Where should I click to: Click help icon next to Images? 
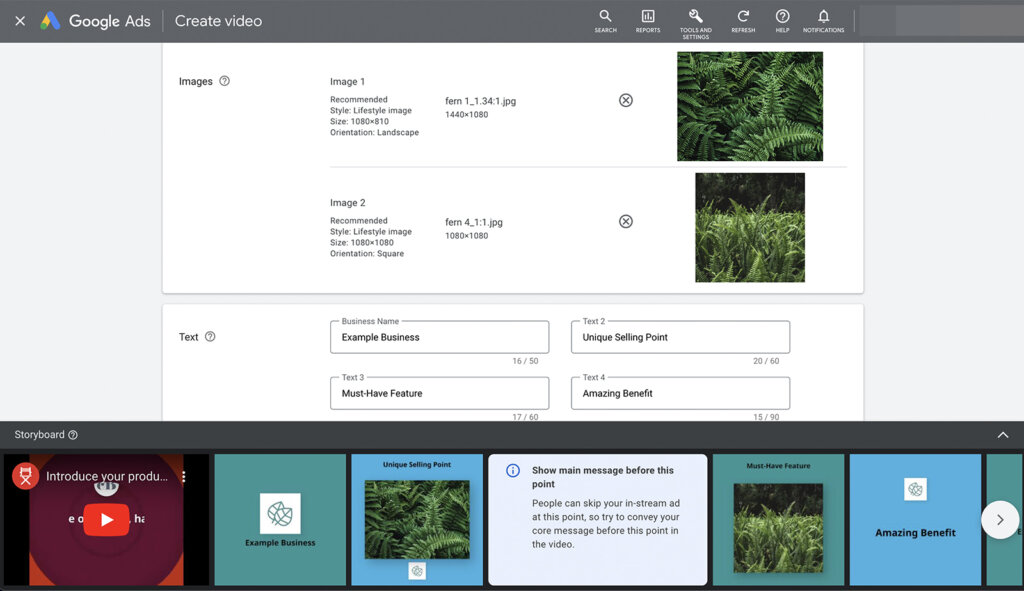pos(224,81)
